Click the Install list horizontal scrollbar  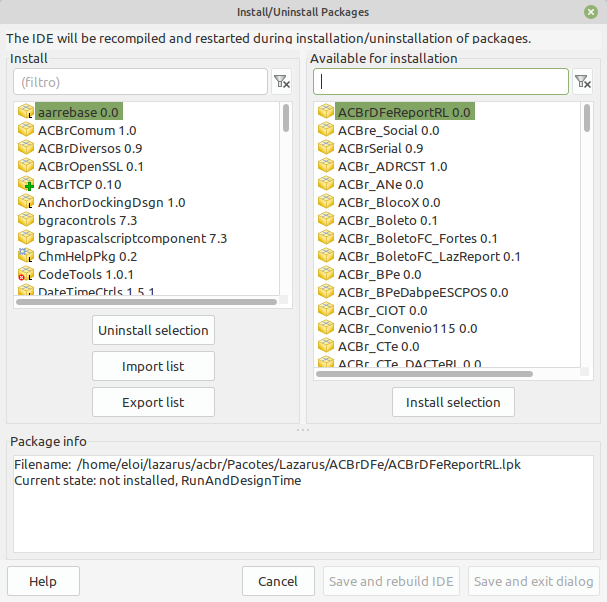(146, 302)
